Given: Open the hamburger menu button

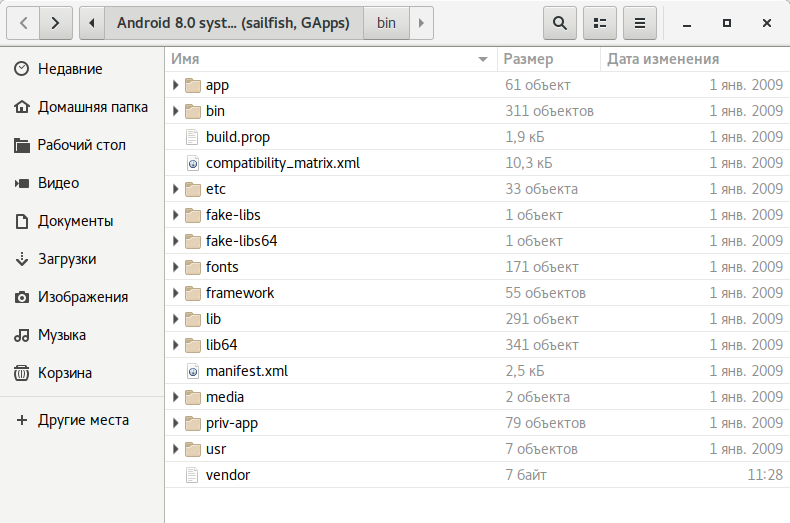Looking at the screenshot, I should click(x=640, y=23).
